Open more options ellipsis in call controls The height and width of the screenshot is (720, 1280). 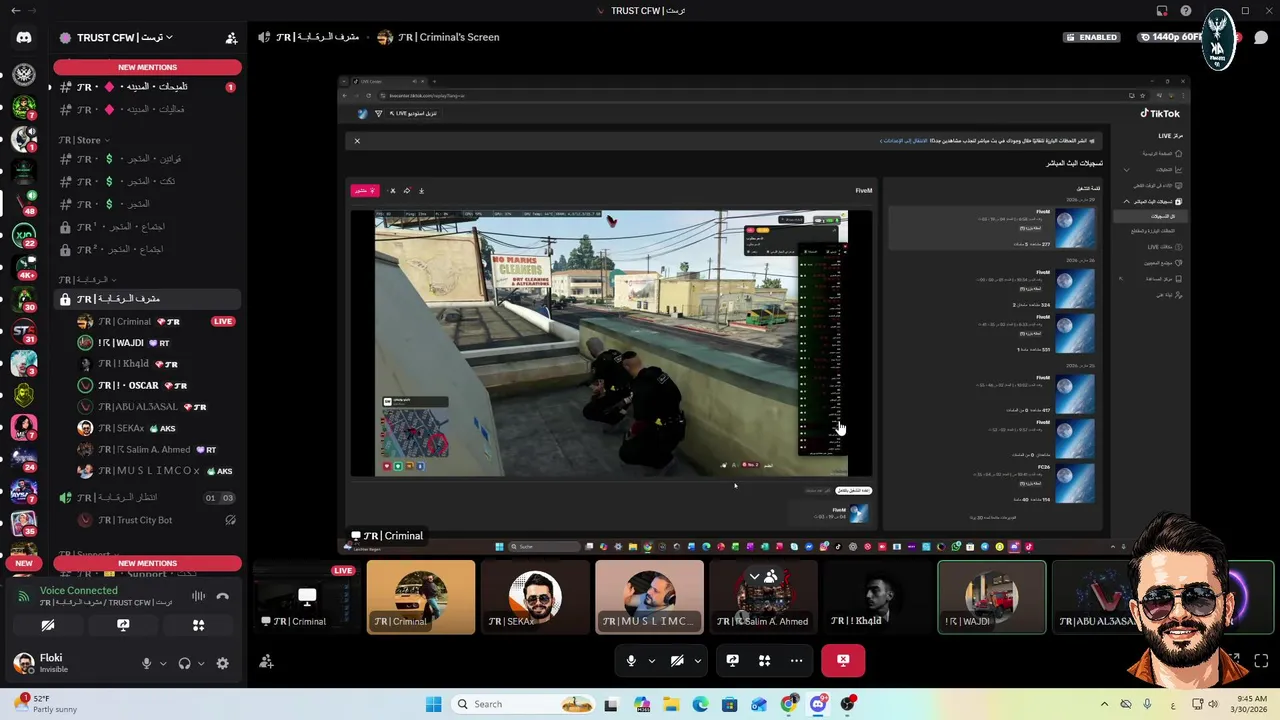tap(796, 660)
